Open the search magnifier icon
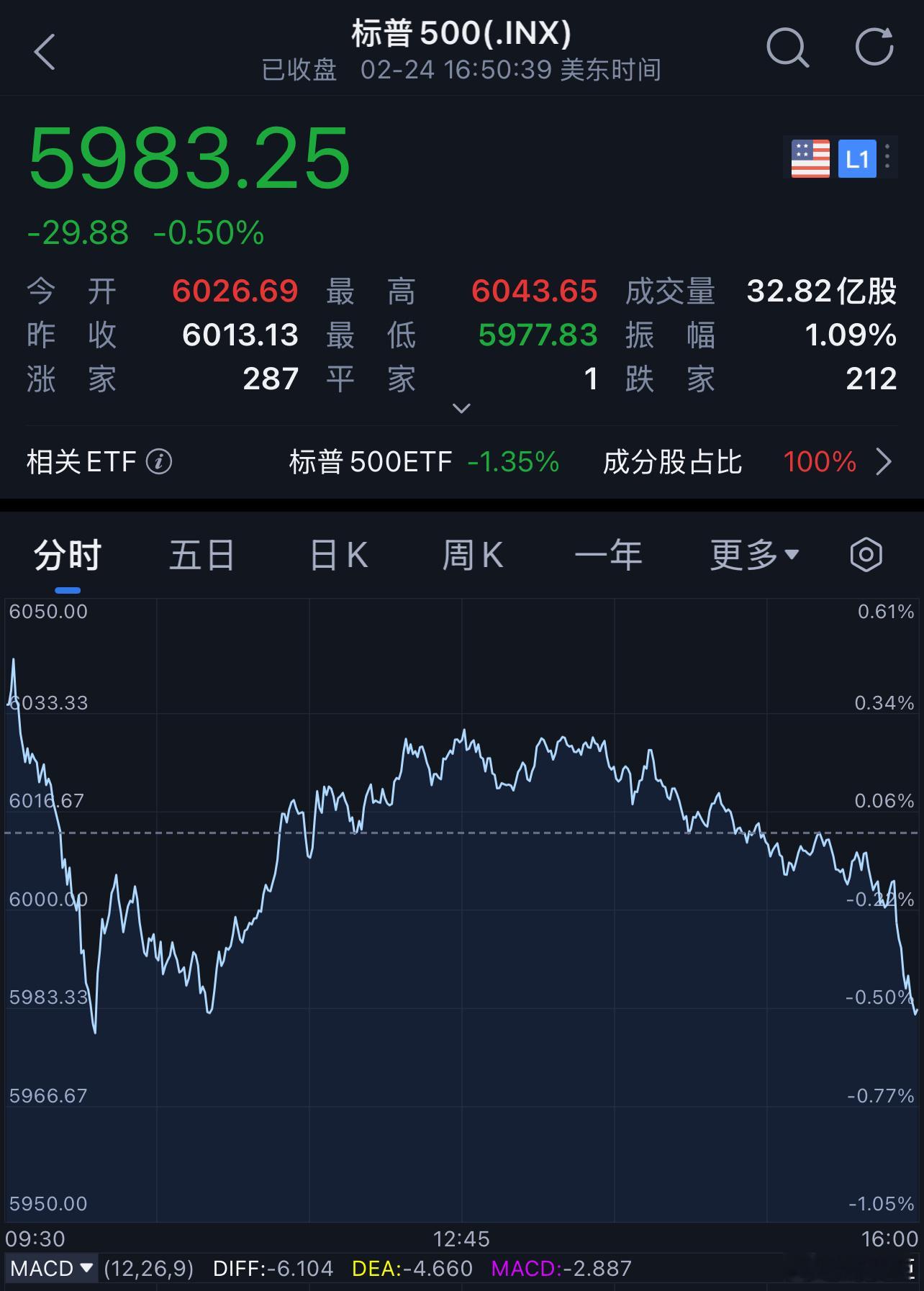 pos(787,48)
